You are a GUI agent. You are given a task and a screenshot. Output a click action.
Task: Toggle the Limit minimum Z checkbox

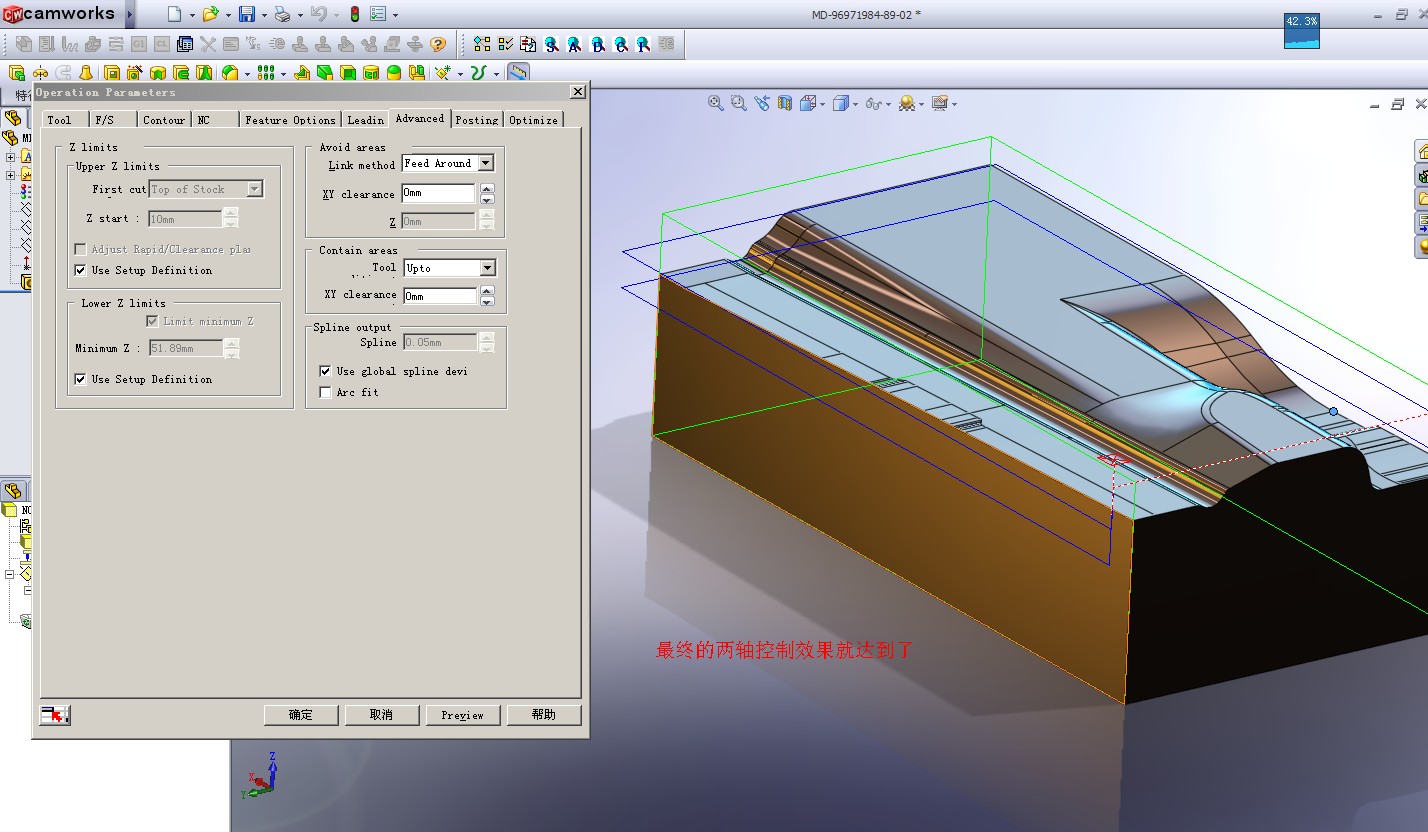pos(152,321)
